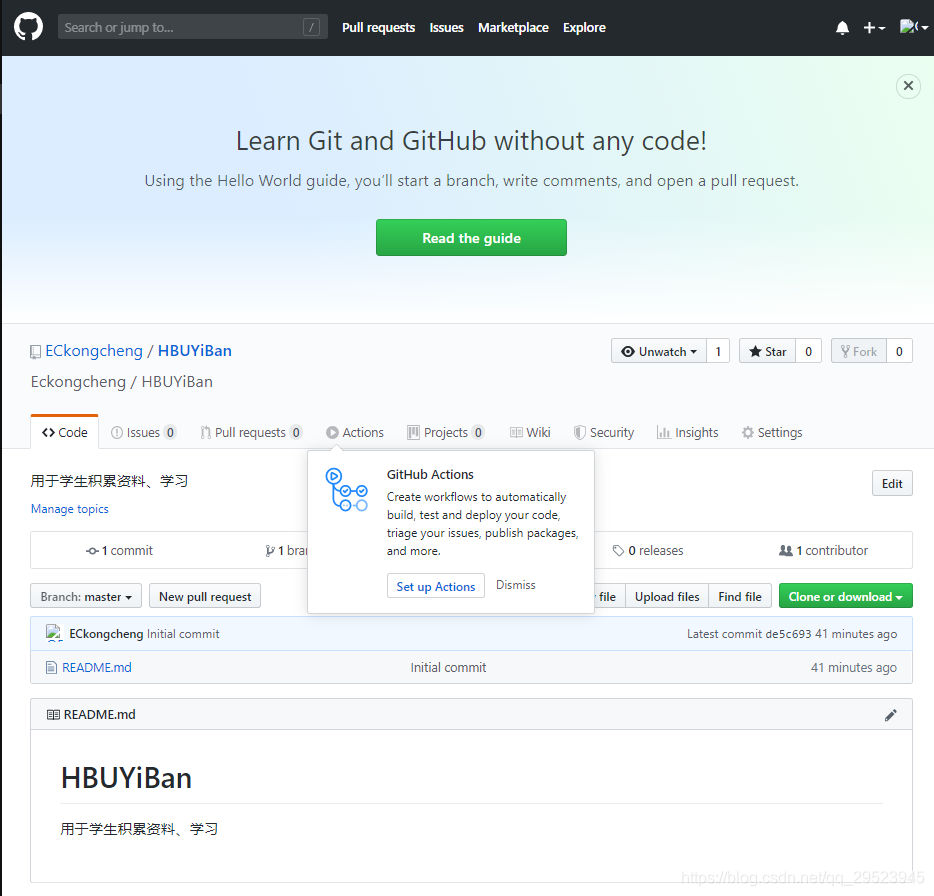
Task: Open the ECkongcheng commit author link
Action: [x=106, y=634]
